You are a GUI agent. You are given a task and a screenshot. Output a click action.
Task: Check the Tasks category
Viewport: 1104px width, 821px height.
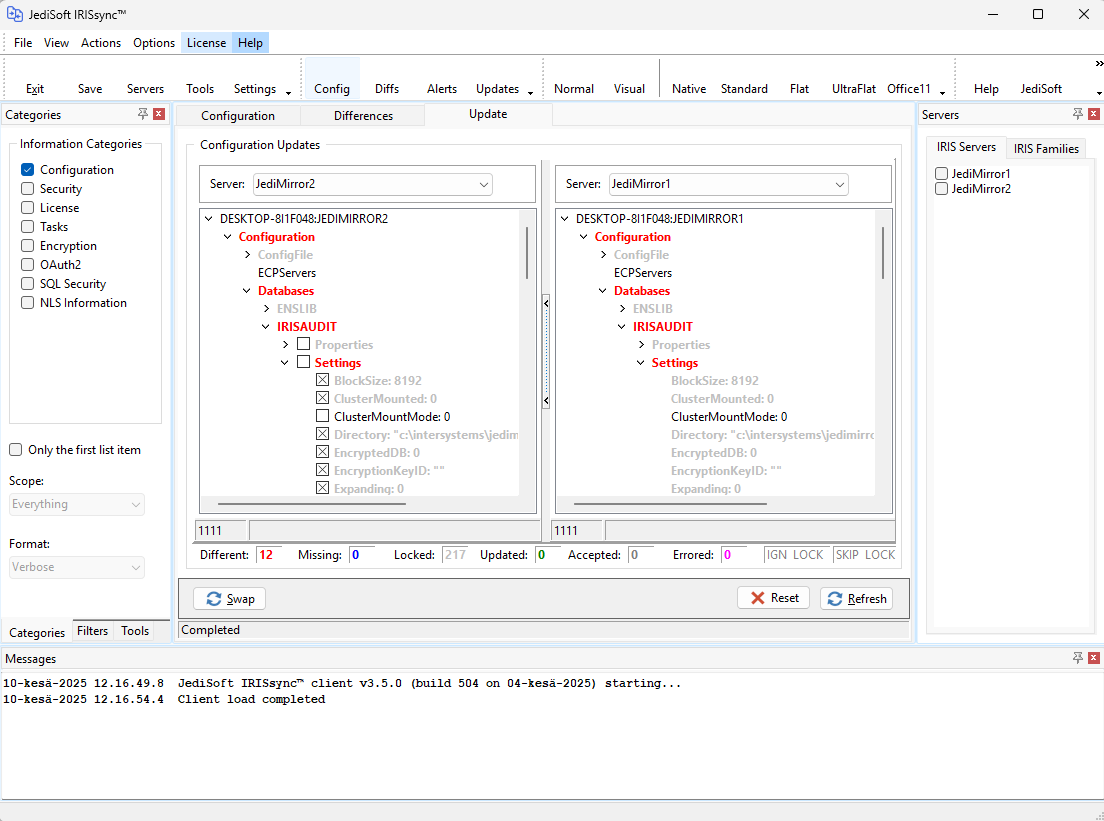27,227
